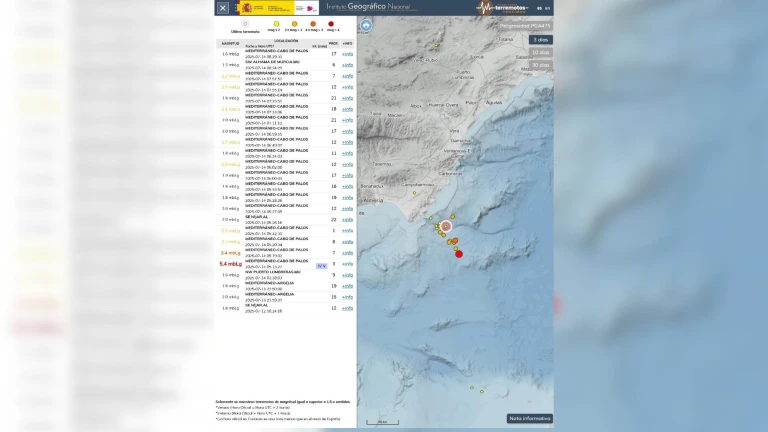Open +info for the 5.4 mbLg earthquake
768x432 pixels.
click(347, 264)
